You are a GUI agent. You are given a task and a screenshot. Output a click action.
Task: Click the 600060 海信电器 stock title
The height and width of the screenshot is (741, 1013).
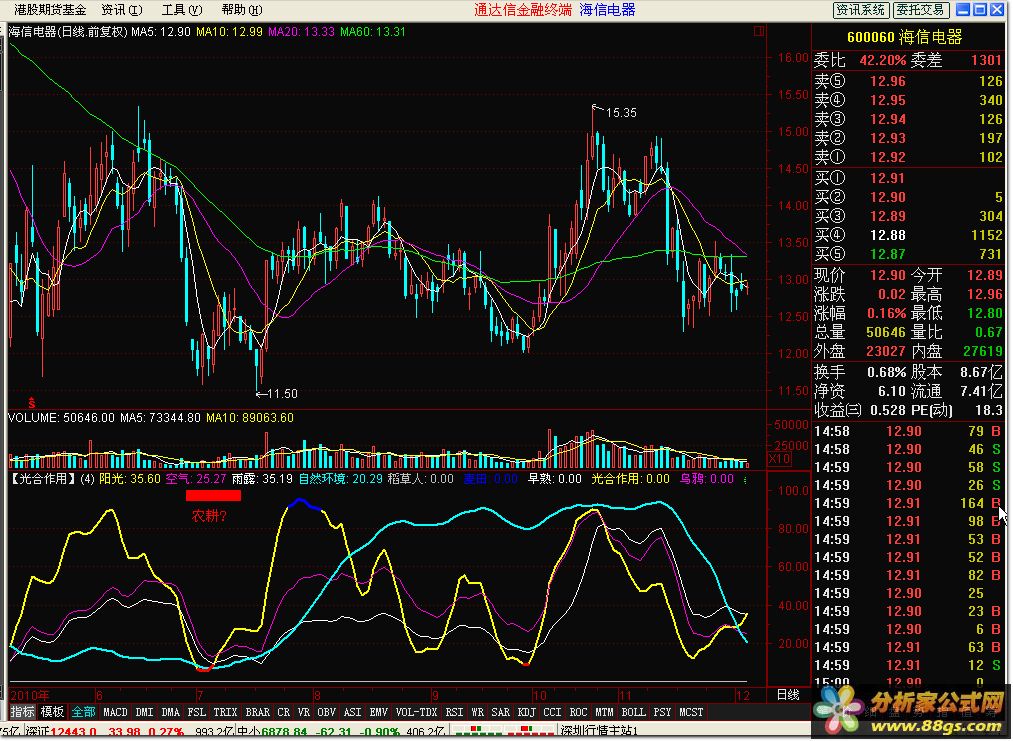[904, 37]
